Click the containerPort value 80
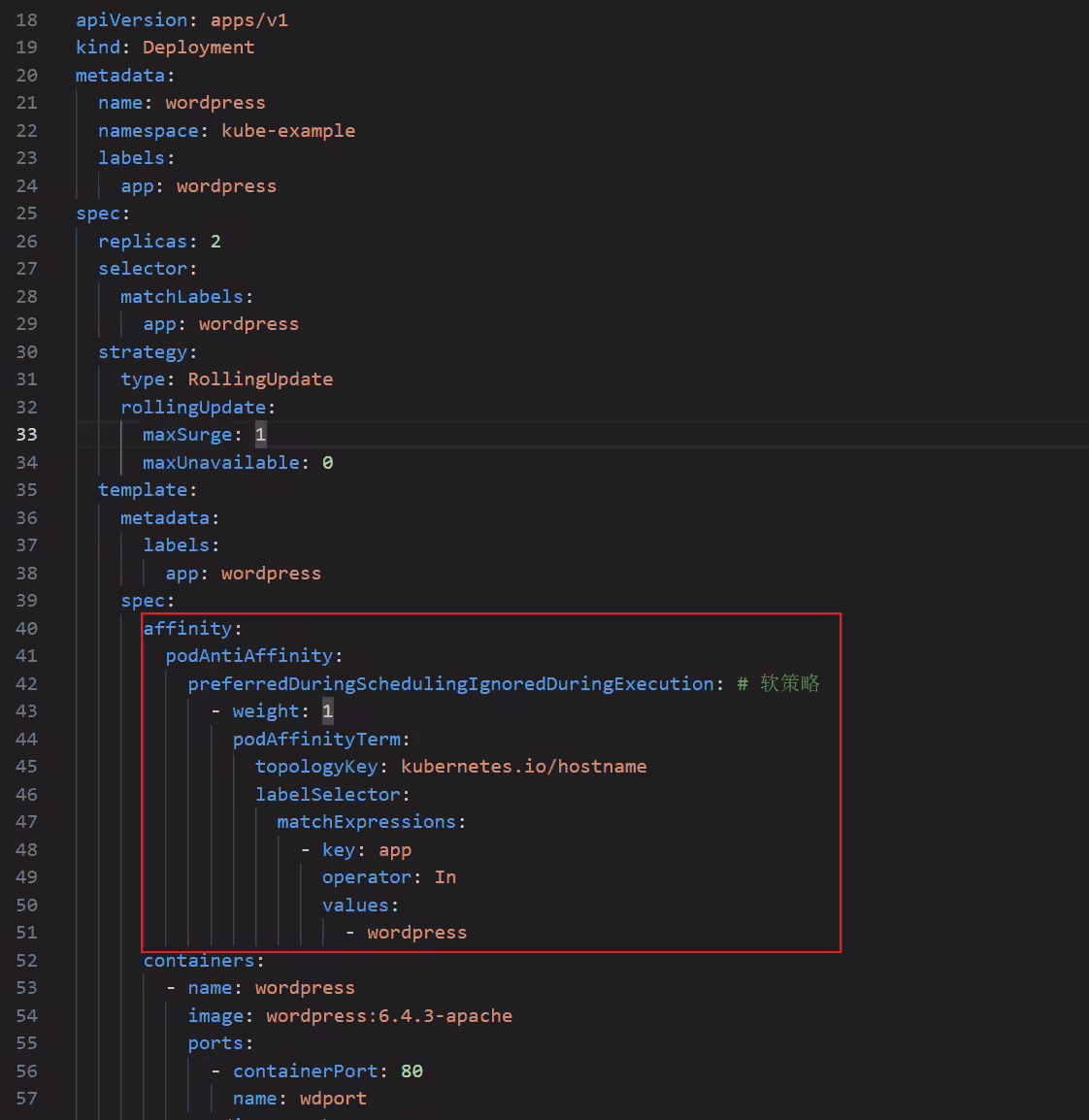Image resolution: width=1089 pixels, height=1120 pixels. coord(412,1071)
